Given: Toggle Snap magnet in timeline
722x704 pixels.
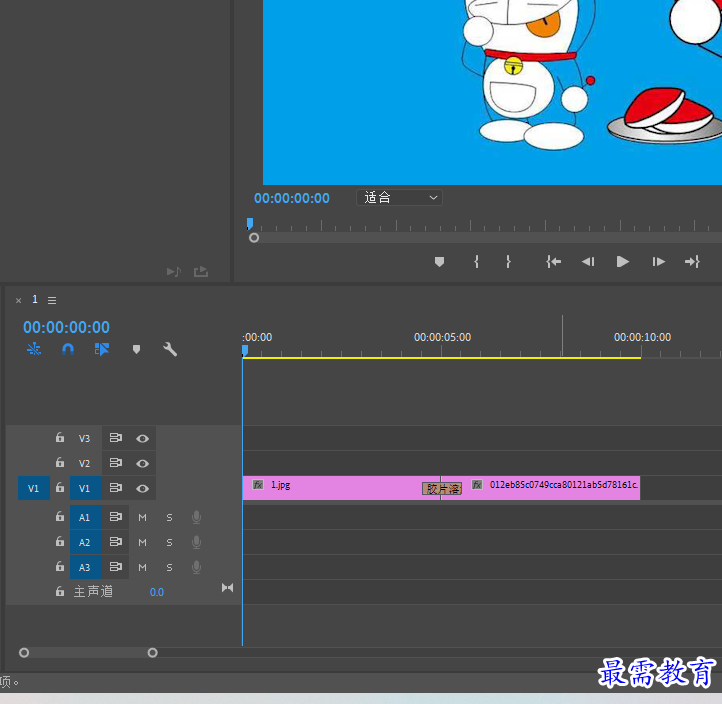Looking at the screenshot, I should click(68, 349).
